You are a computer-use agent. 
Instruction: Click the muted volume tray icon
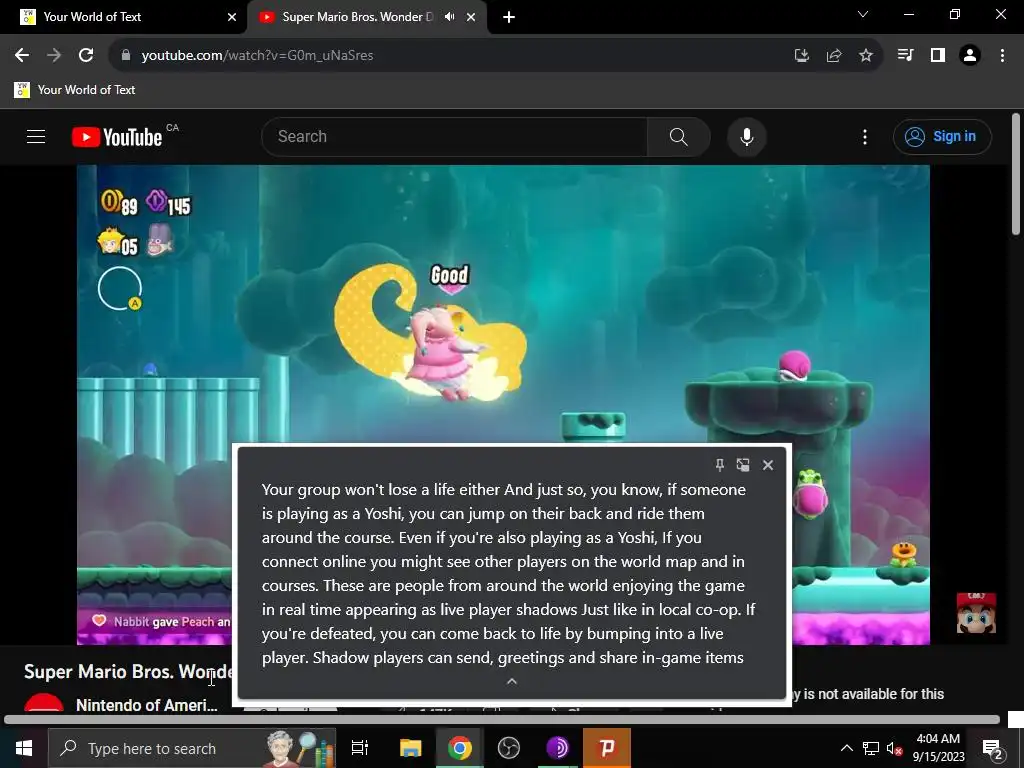pyautogui.click(x=895, y=748)
